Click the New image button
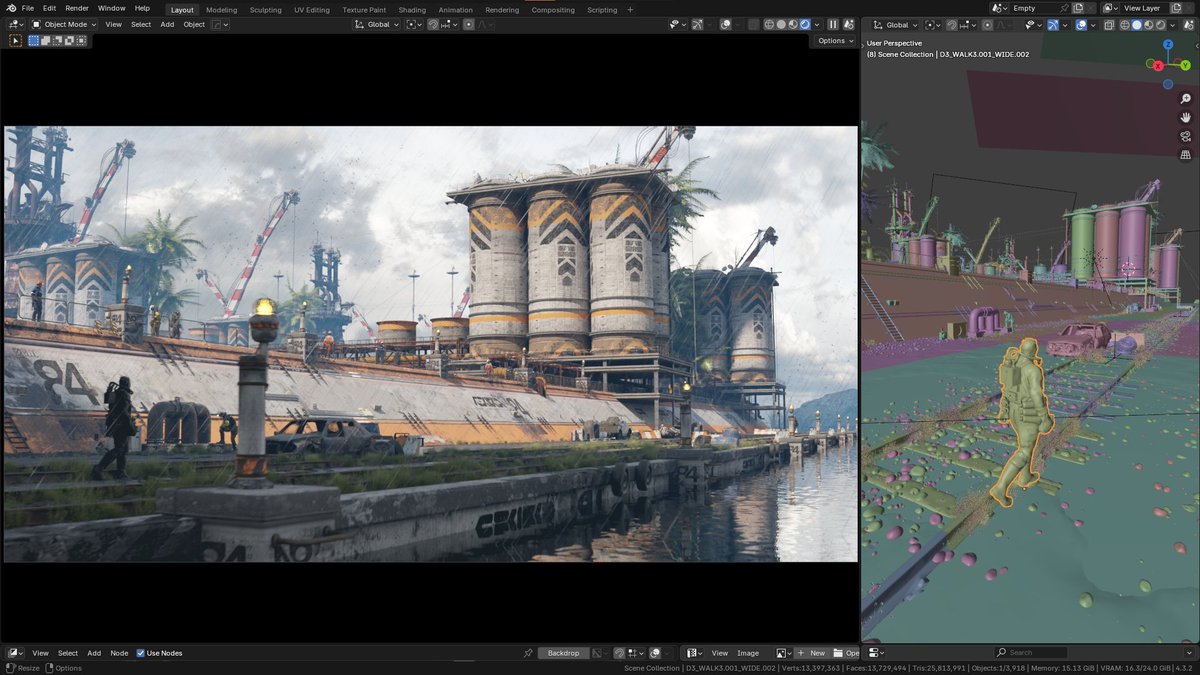 [811, 653]
